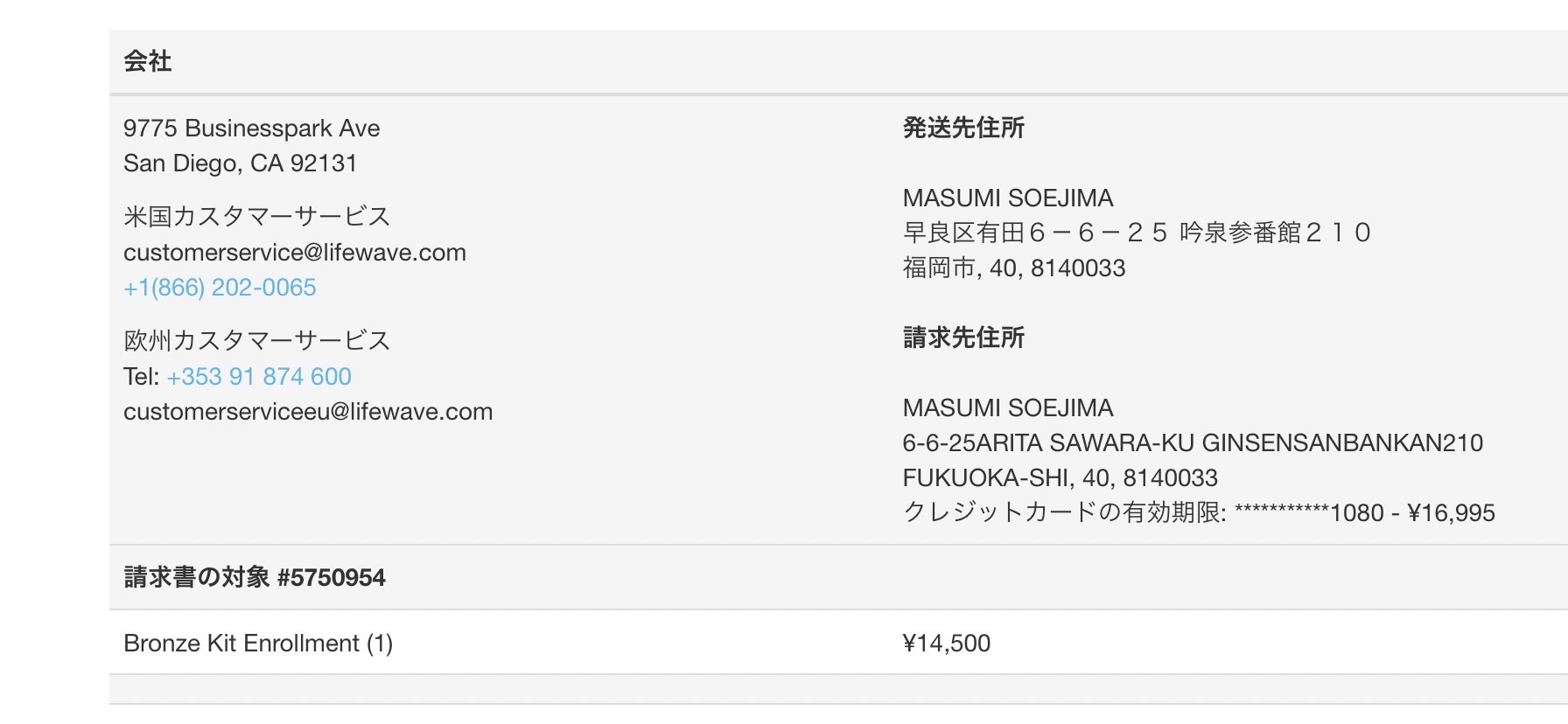Click 欧州カスタマーサービス label

257,340
